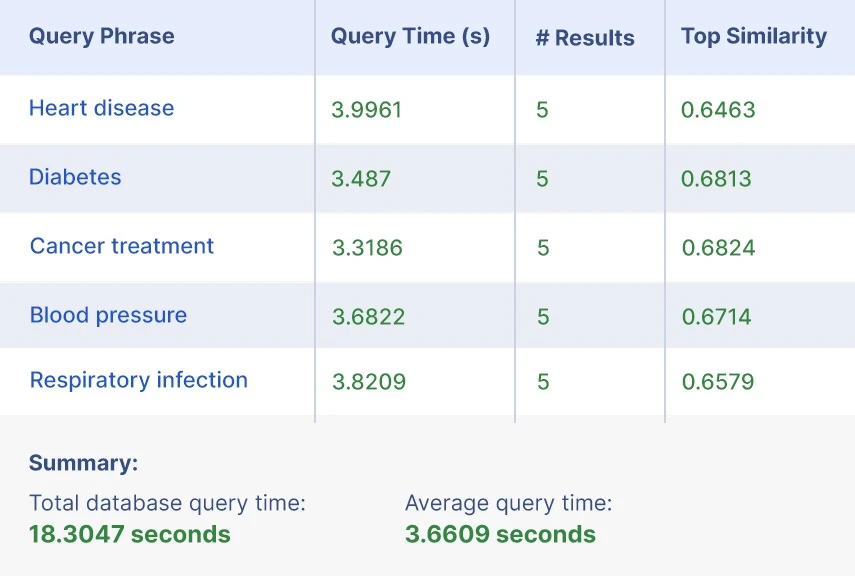Select the Top Similarity column header

(x=754, y=37)
